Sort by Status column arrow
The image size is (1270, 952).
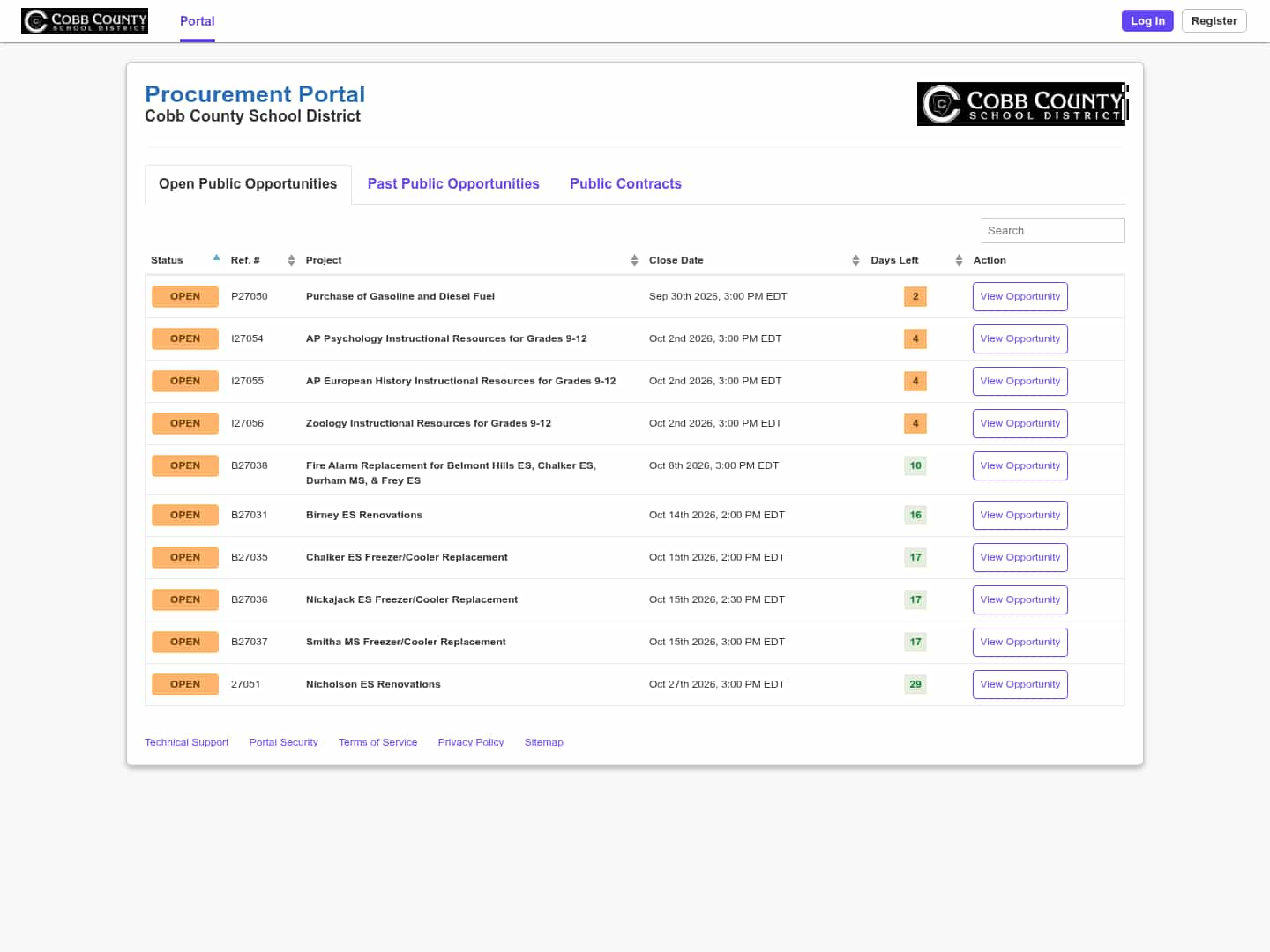pyautogui.click(x=216, y=258)
